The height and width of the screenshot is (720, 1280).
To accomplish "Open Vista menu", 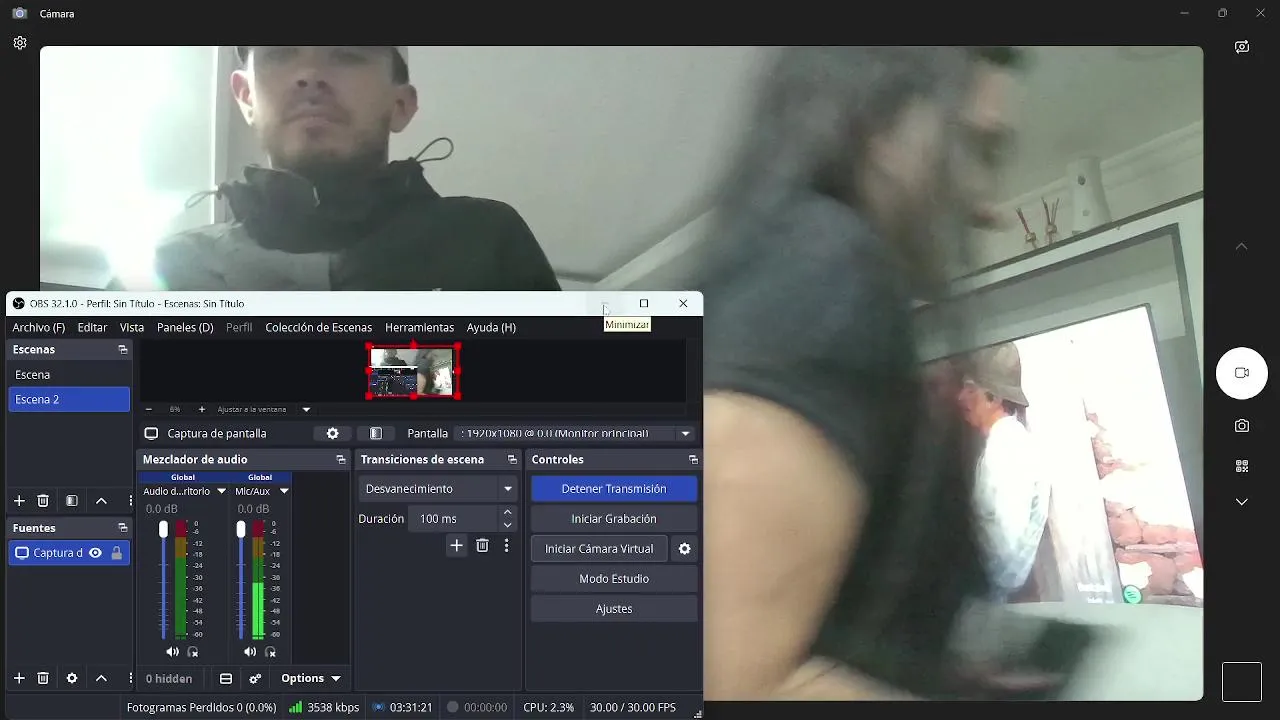I will click(x=132, y=327).
